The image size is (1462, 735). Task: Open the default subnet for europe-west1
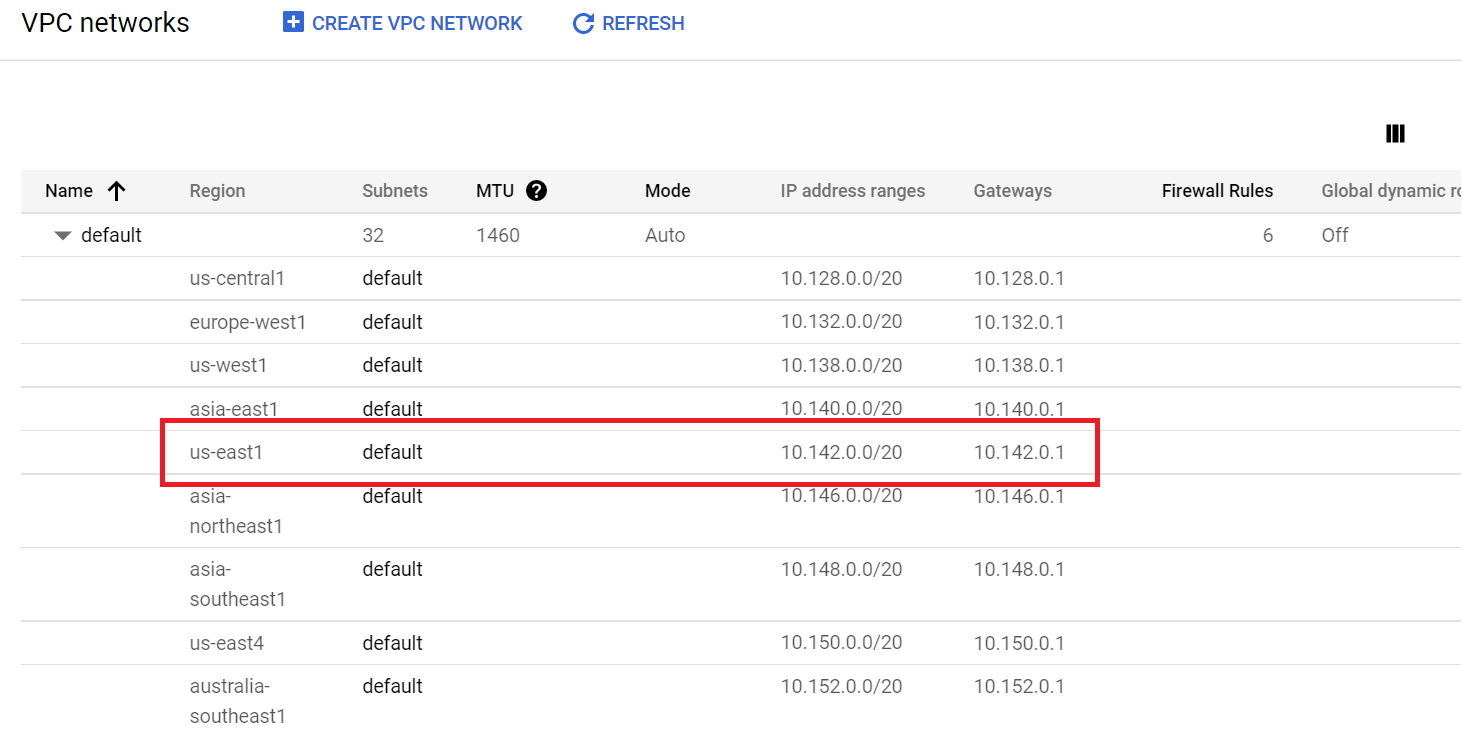pos(392,322)
